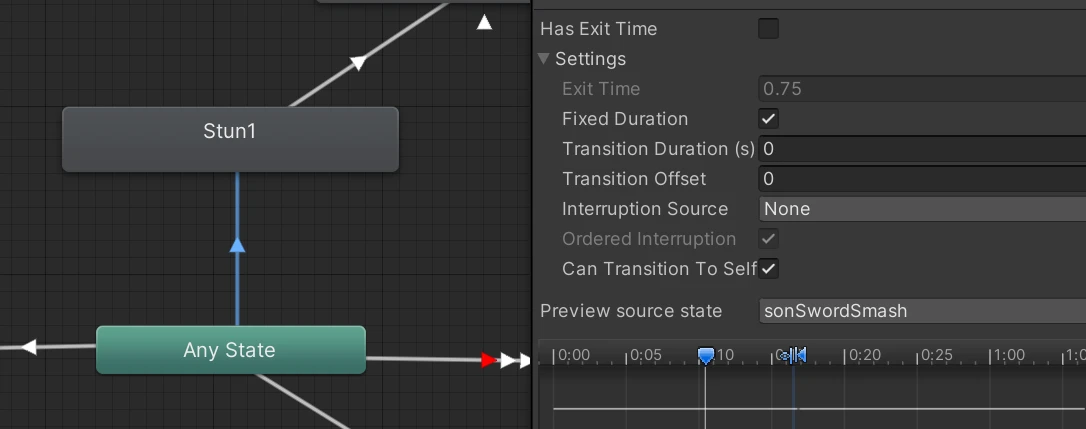
Task: Collapse the Settings foldout triangle
Action: 545,59
